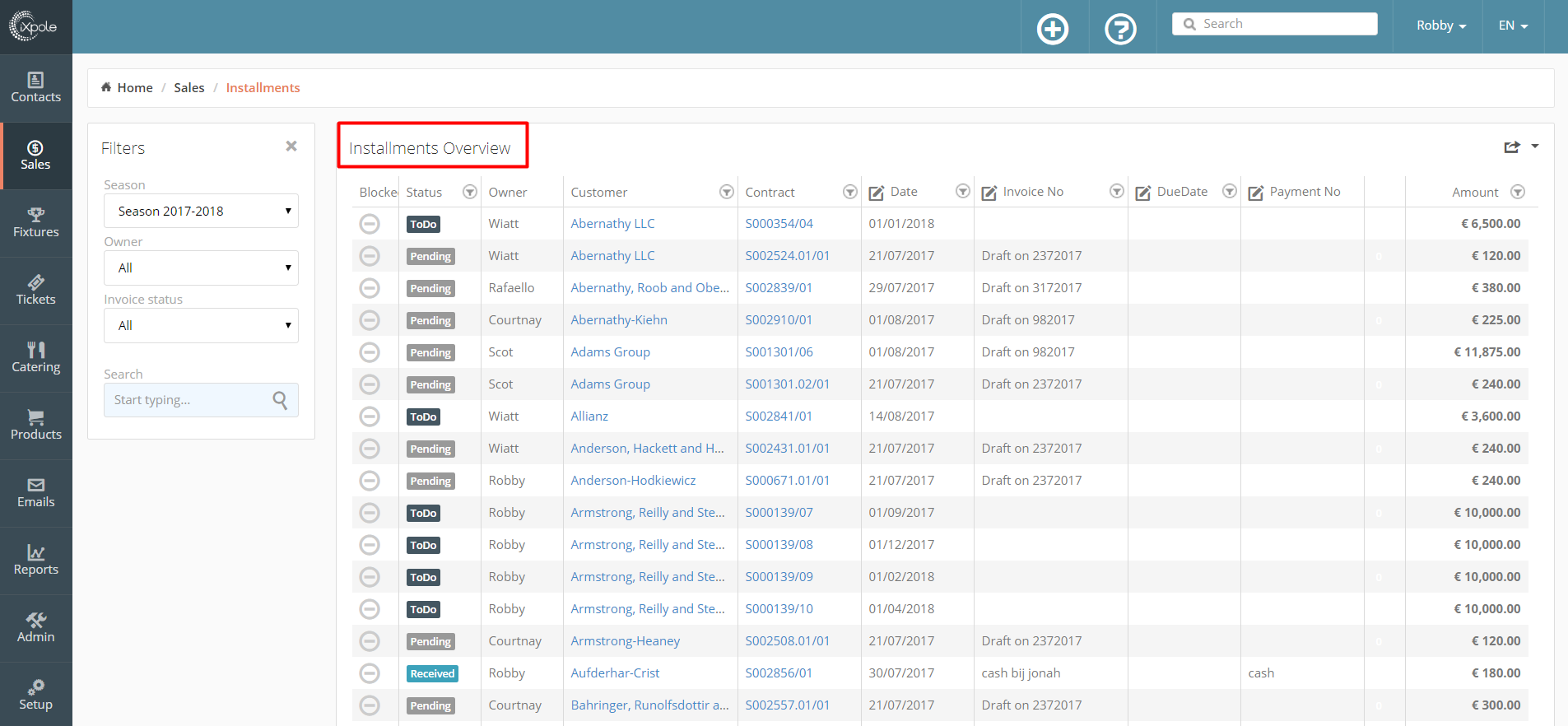
Task: Toggle blocked state for contract S000354/04
Action: point(370,224)
